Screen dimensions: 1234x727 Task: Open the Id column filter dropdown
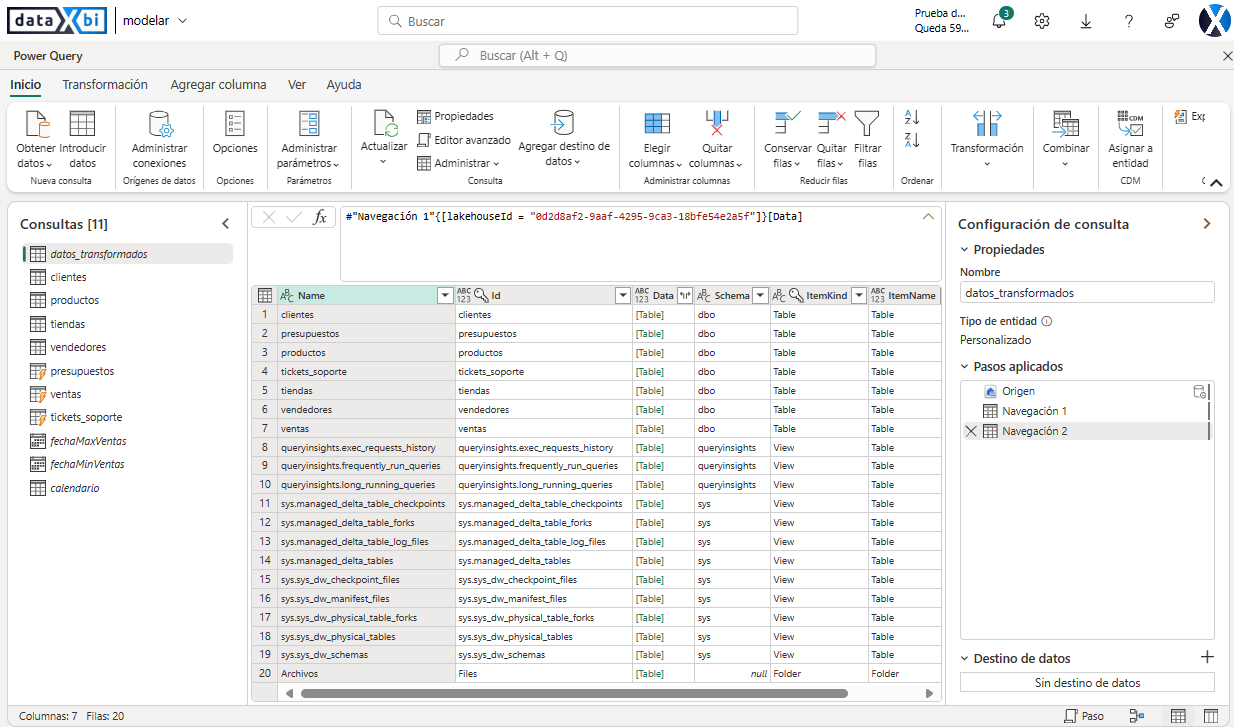(622, 295)
